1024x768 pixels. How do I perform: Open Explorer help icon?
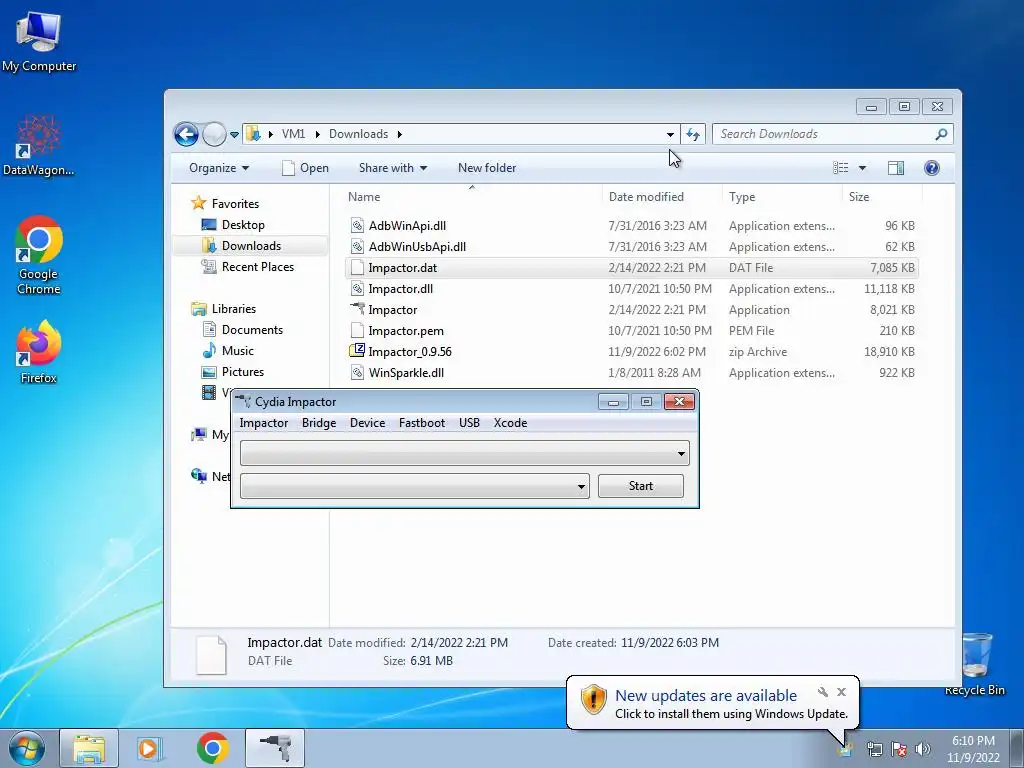point(932,168)
